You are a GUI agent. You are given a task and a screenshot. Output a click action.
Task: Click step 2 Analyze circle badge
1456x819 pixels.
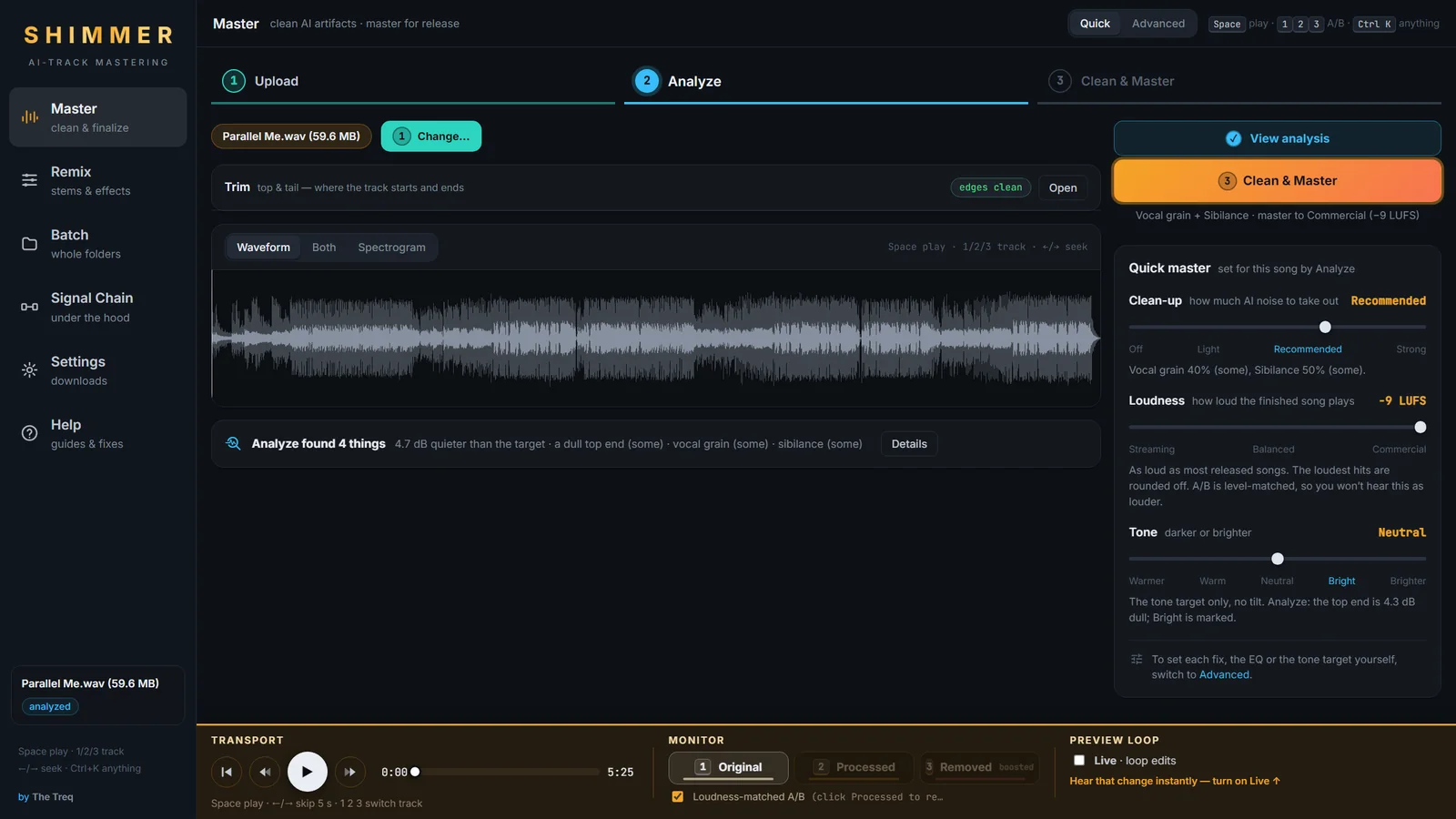point(647,81)
